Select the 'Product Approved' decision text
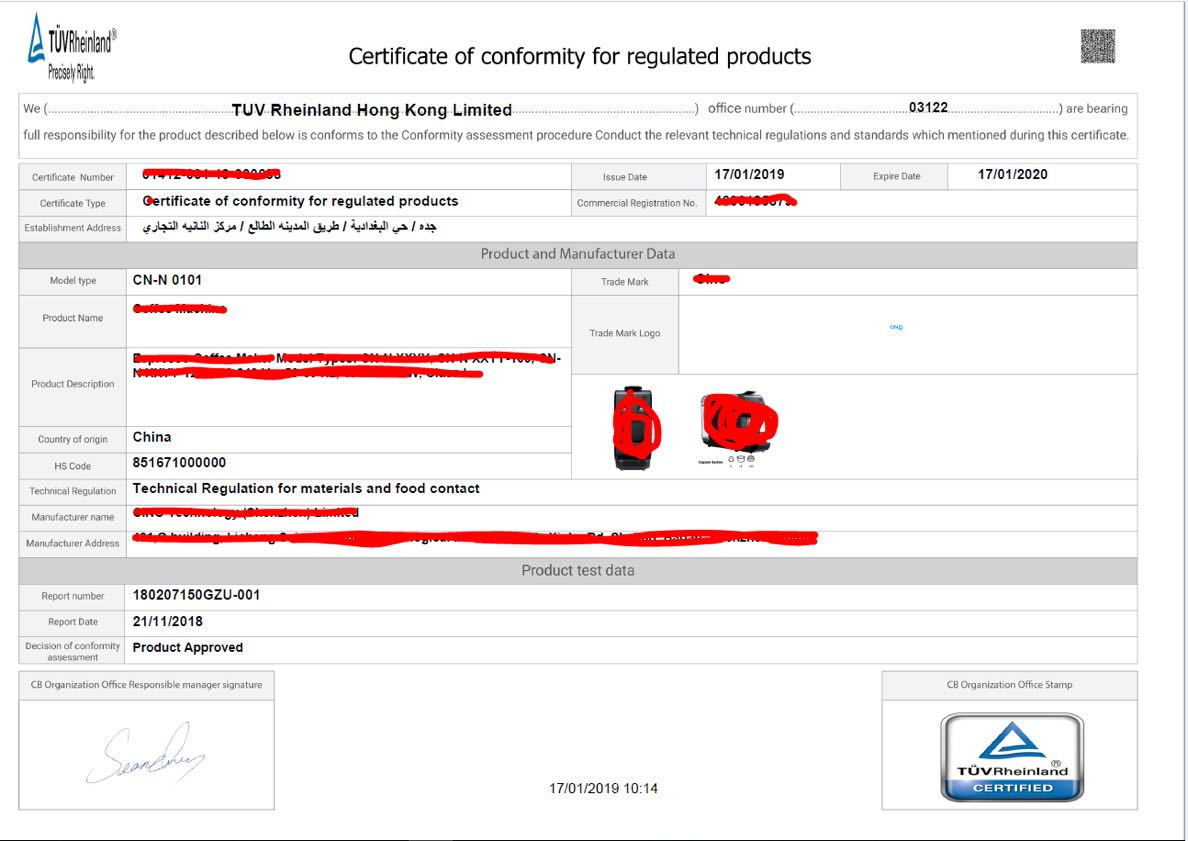The width and height of the screenshot is (1188, 841). (188, 648)
